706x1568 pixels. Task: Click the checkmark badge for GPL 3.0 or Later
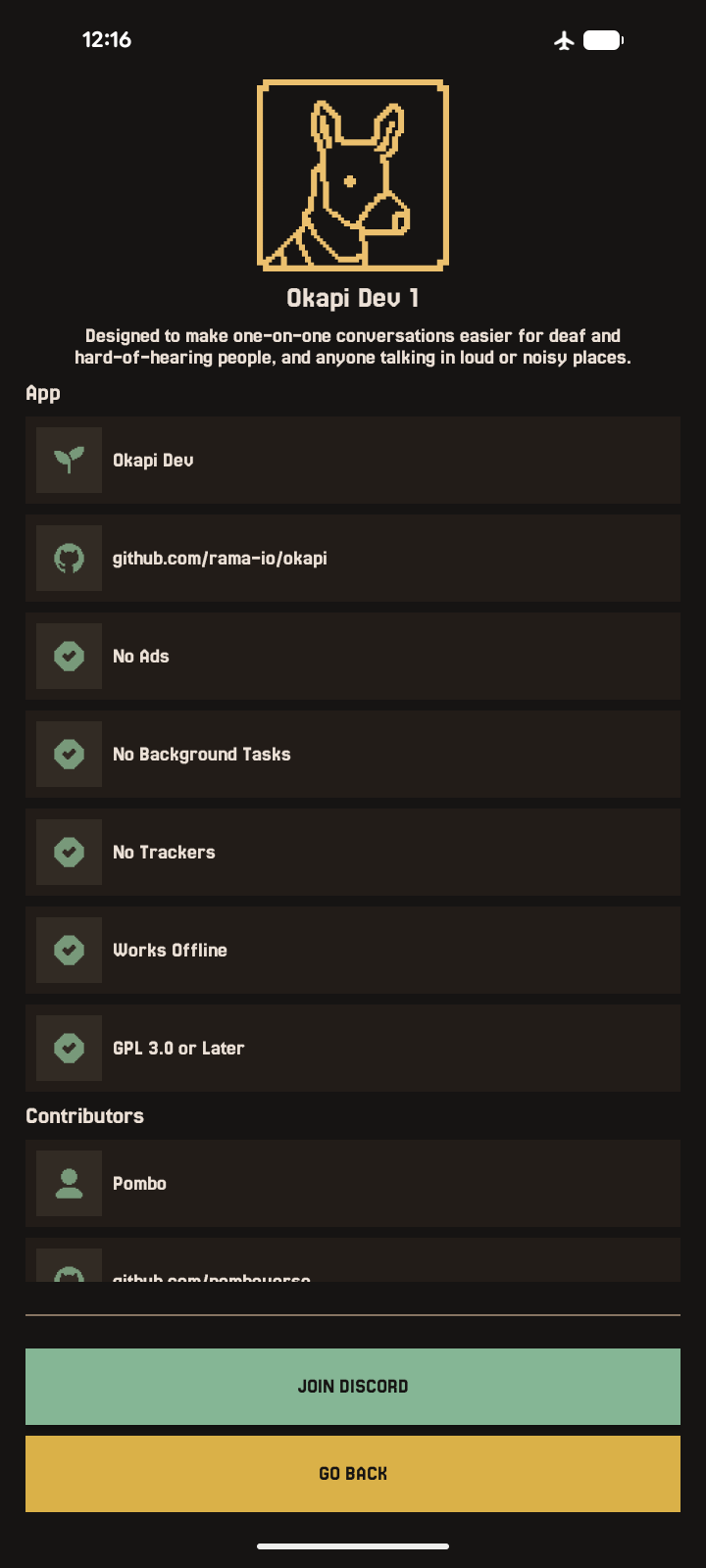point(69,1048)
